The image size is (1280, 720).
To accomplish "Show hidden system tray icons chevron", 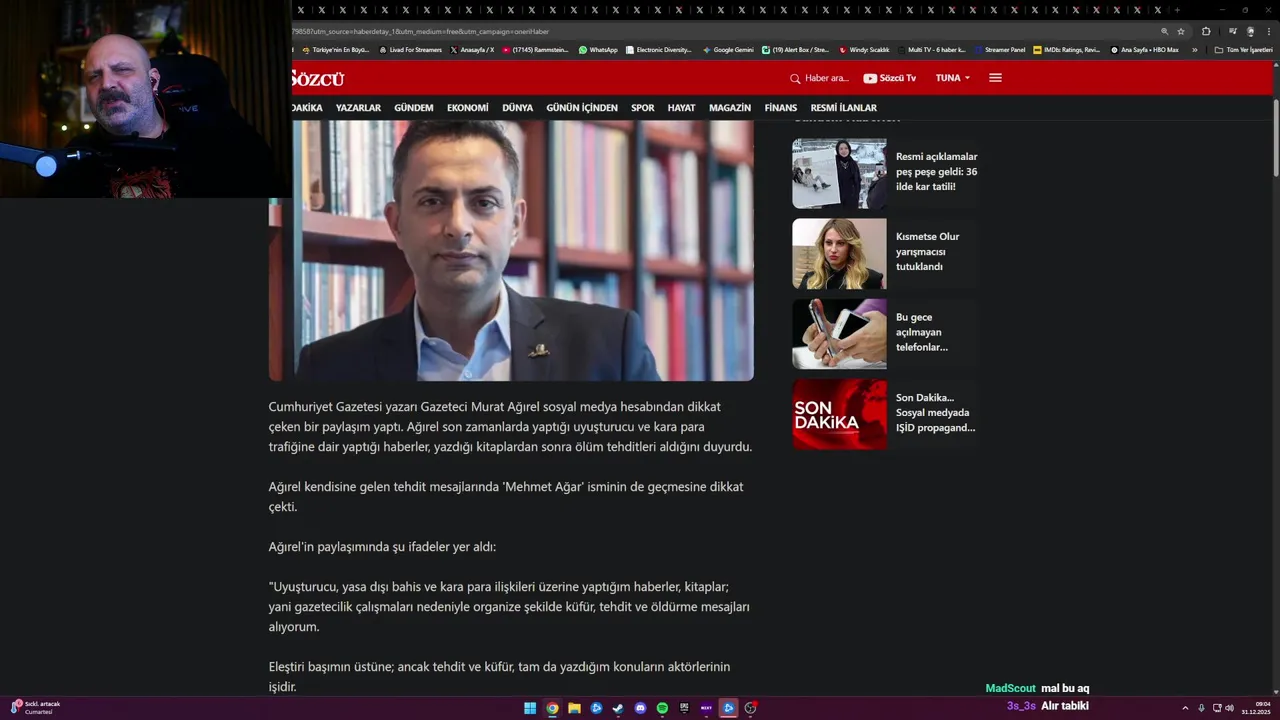I will 1186,708.
